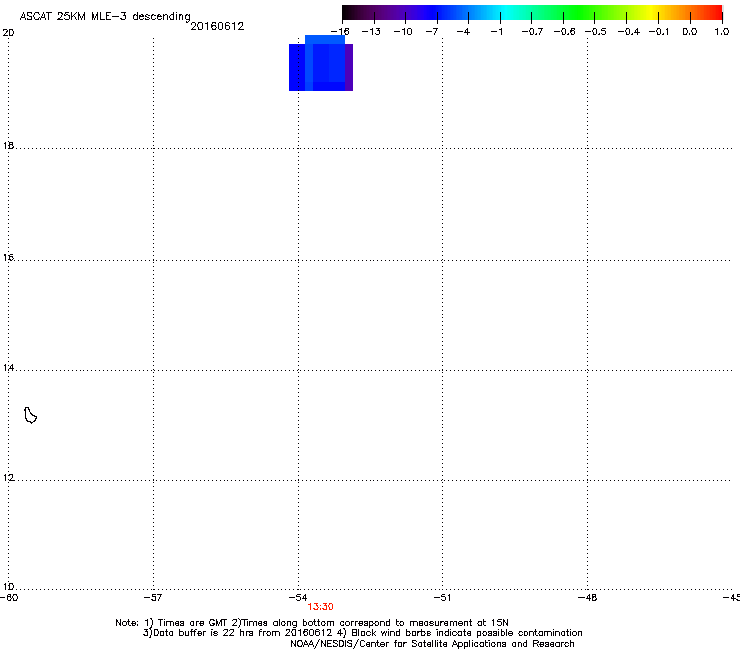The image size is (740, 650).
Task: Click the -1 color bar tick label
Action: (x=496, y=32)
